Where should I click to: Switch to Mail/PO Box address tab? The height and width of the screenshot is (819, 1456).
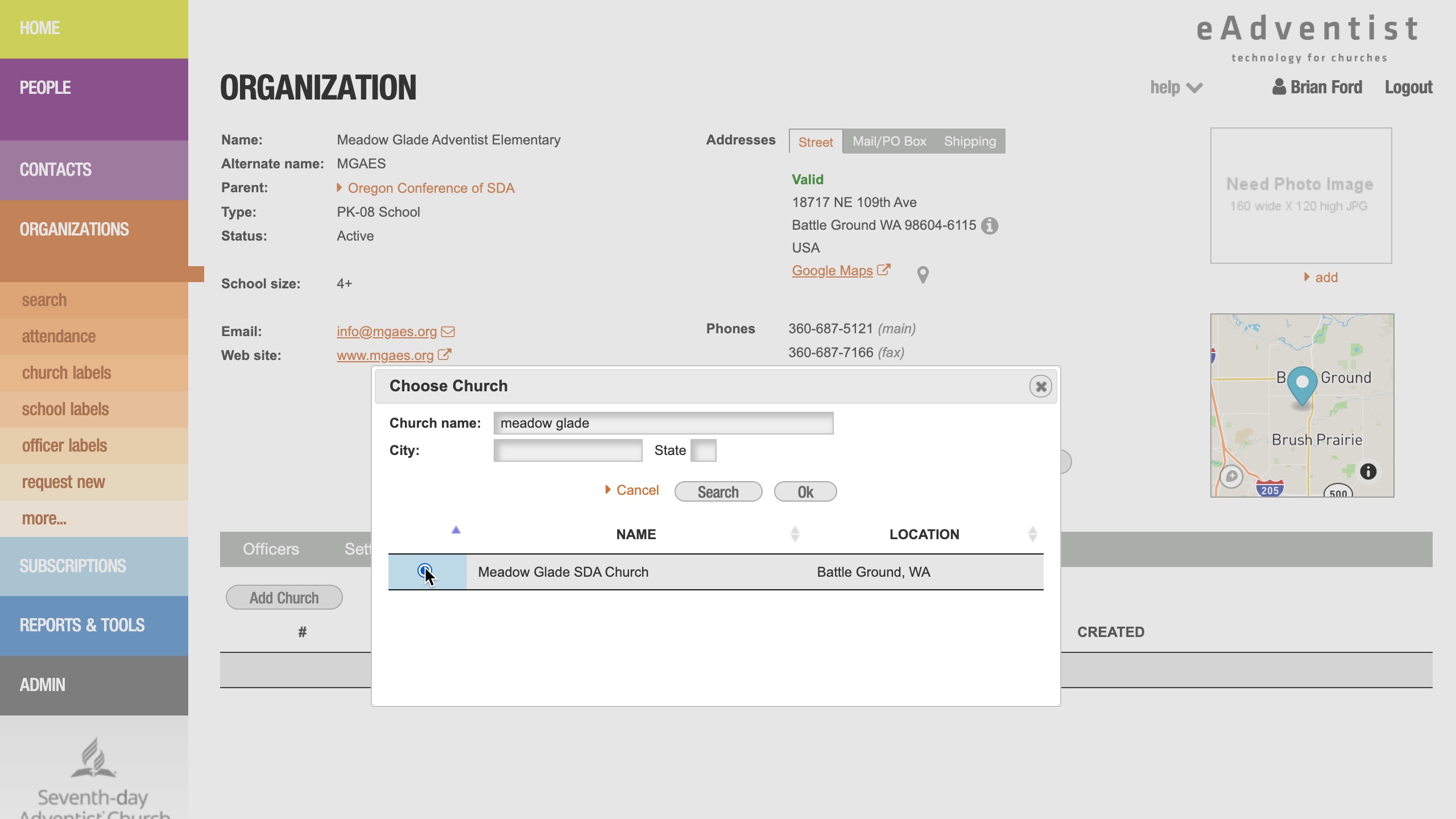[x=889, y=142]
